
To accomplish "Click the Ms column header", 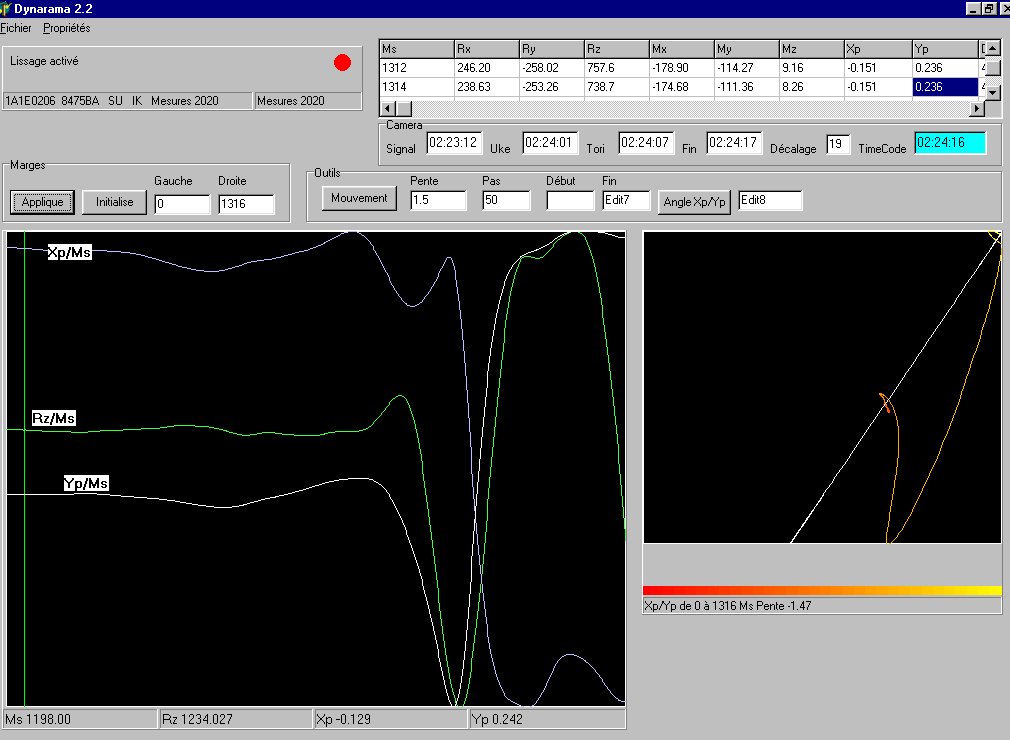I will (417, 49).
